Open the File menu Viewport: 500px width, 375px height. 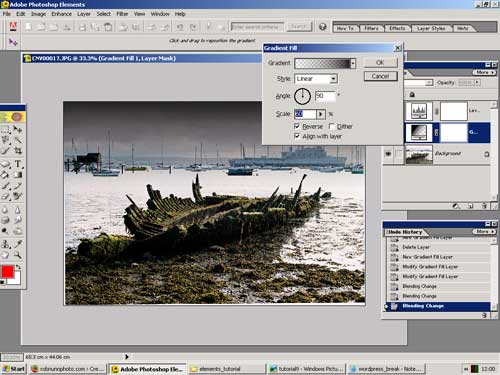[x=7, y=14]
